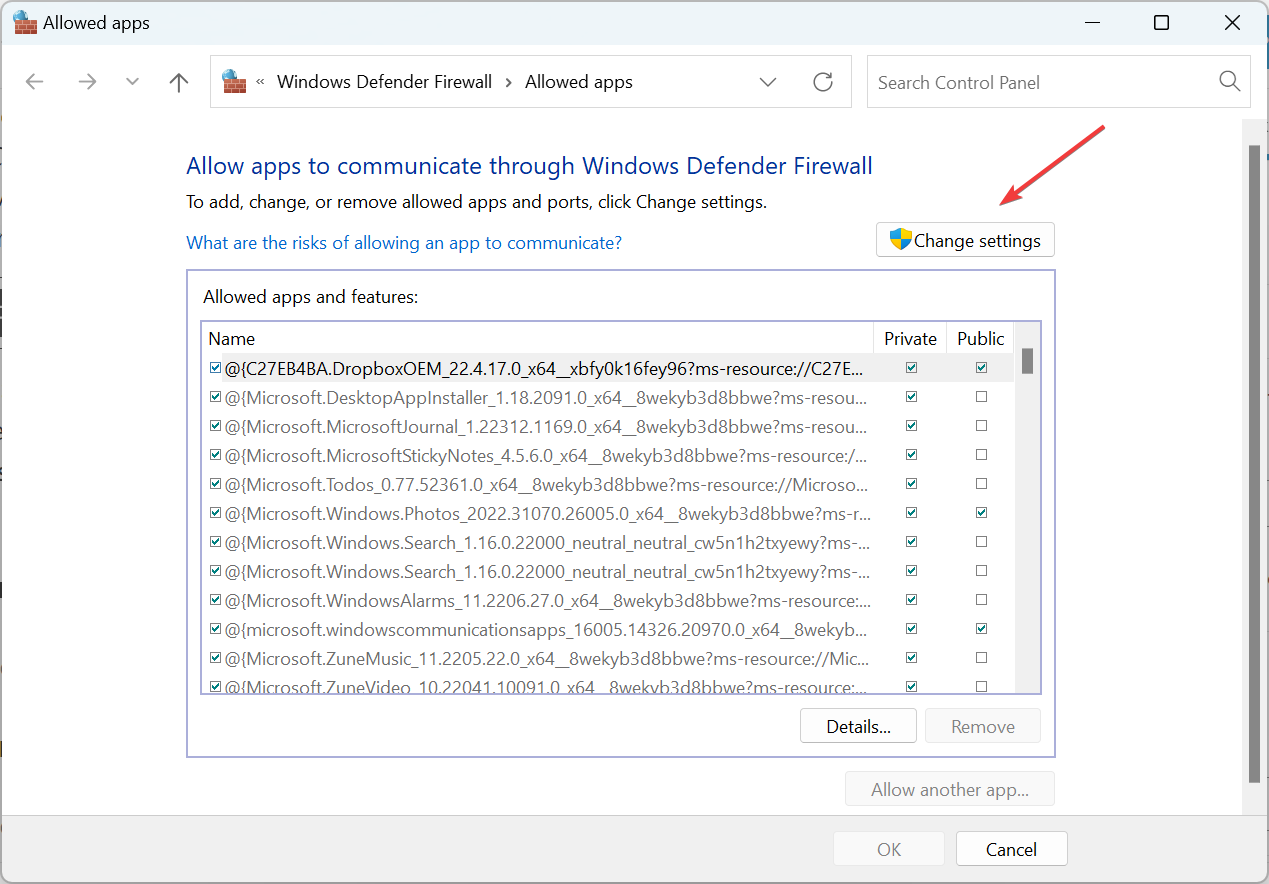Click the Back navigation arrow

[35, 82]
